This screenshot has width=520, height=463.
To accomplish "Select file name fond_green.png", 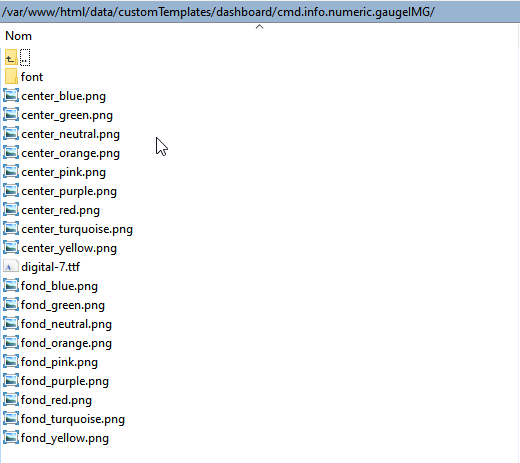I will point(63,305).
